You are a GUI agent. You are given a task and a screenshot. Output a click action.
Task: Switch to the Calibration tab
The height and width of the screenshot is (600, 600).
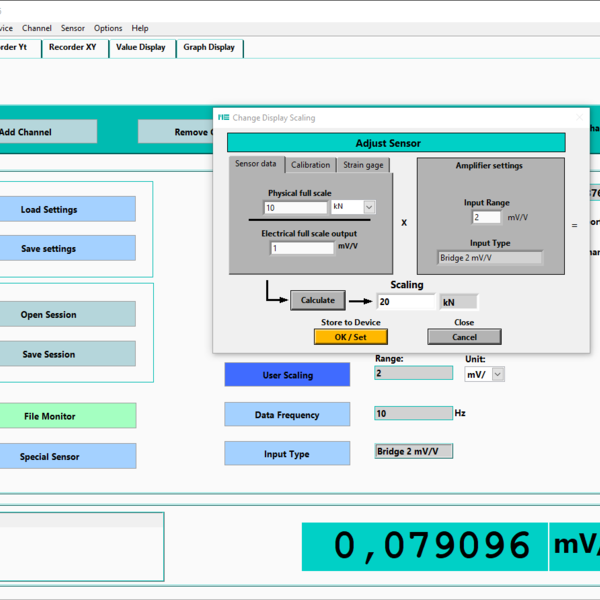coord(310,165)
